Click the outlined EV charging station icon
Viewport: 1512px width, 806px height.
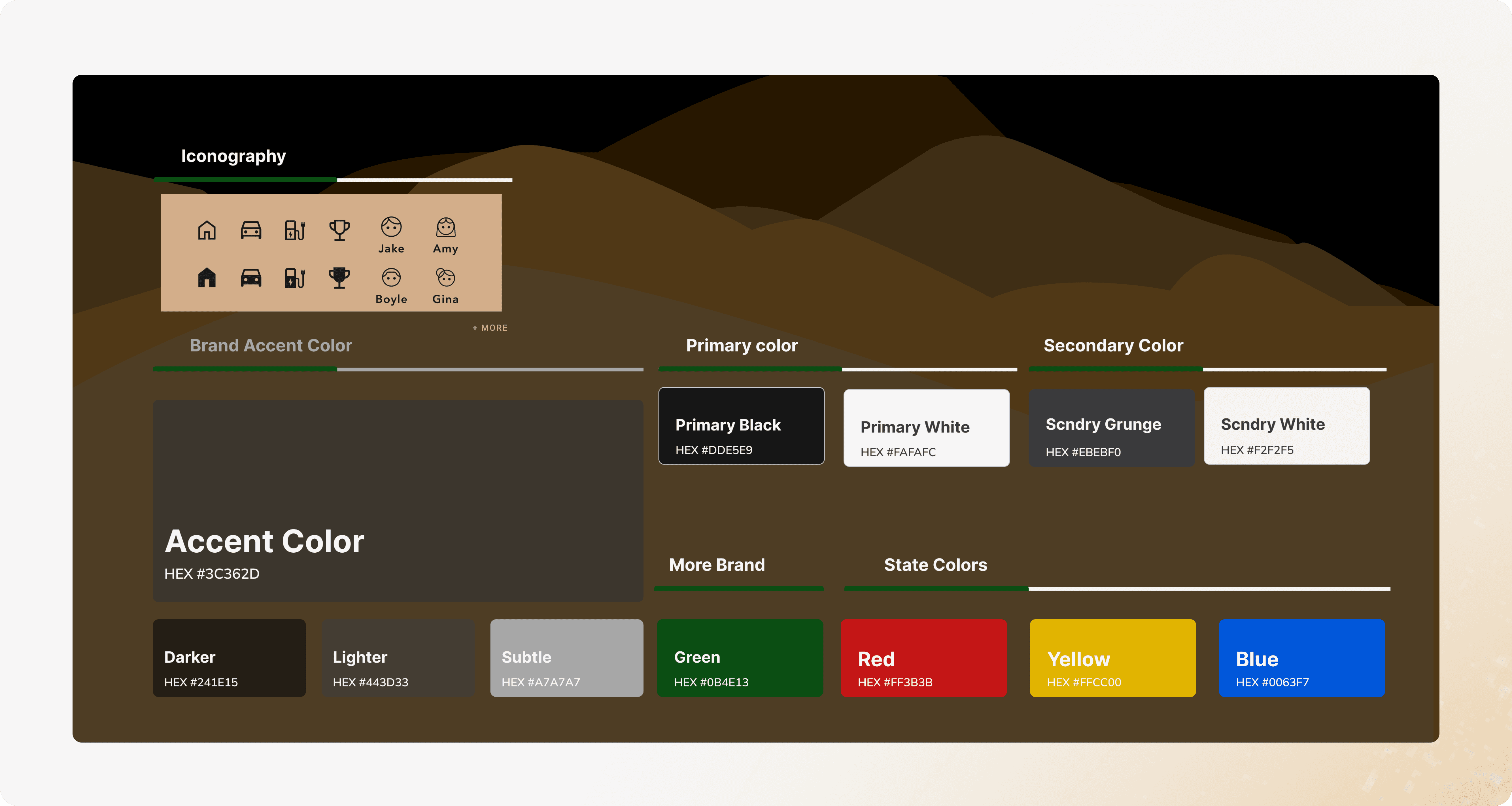tap(295, 230)
